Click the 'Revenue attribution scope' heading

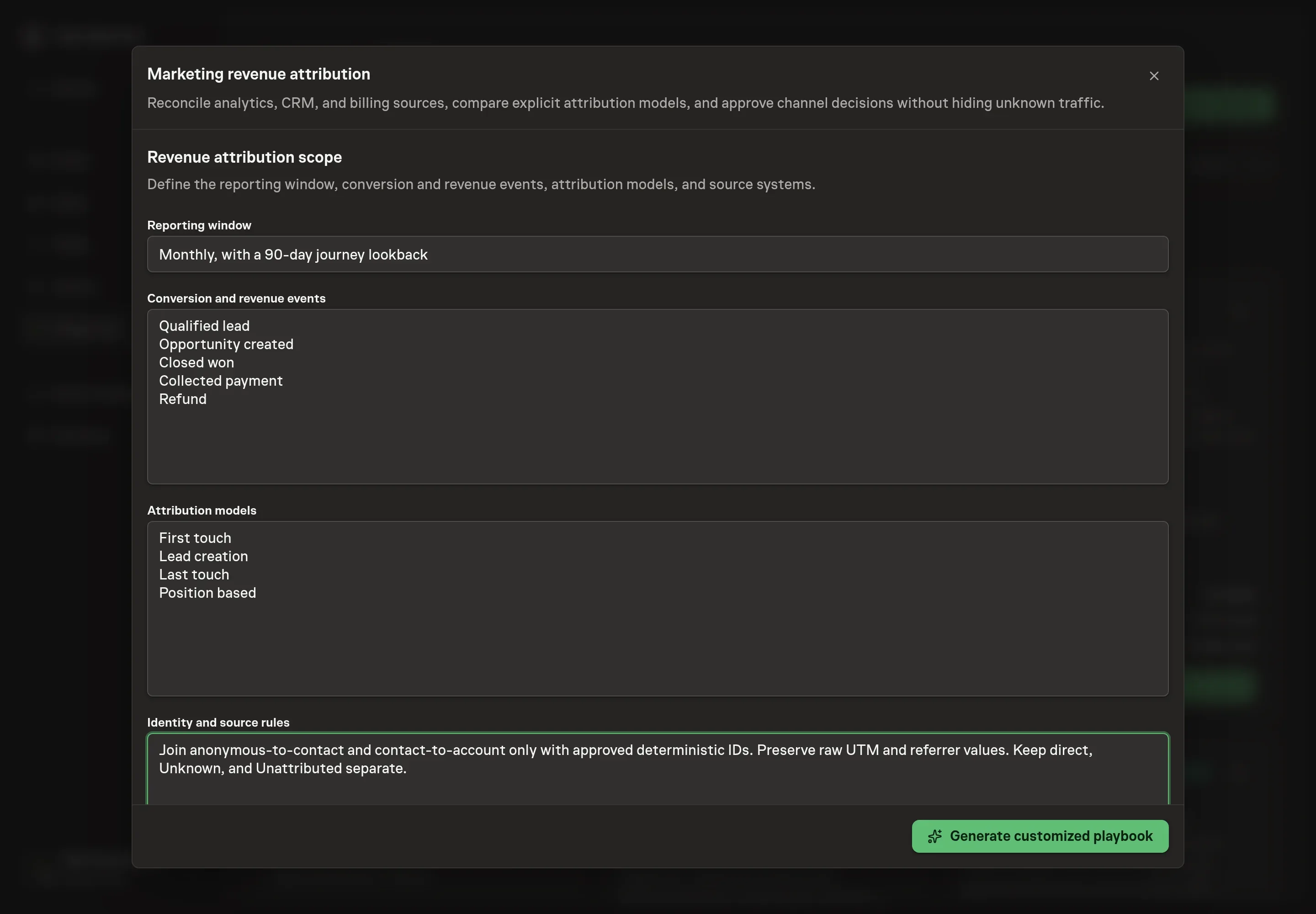(244, 157)
